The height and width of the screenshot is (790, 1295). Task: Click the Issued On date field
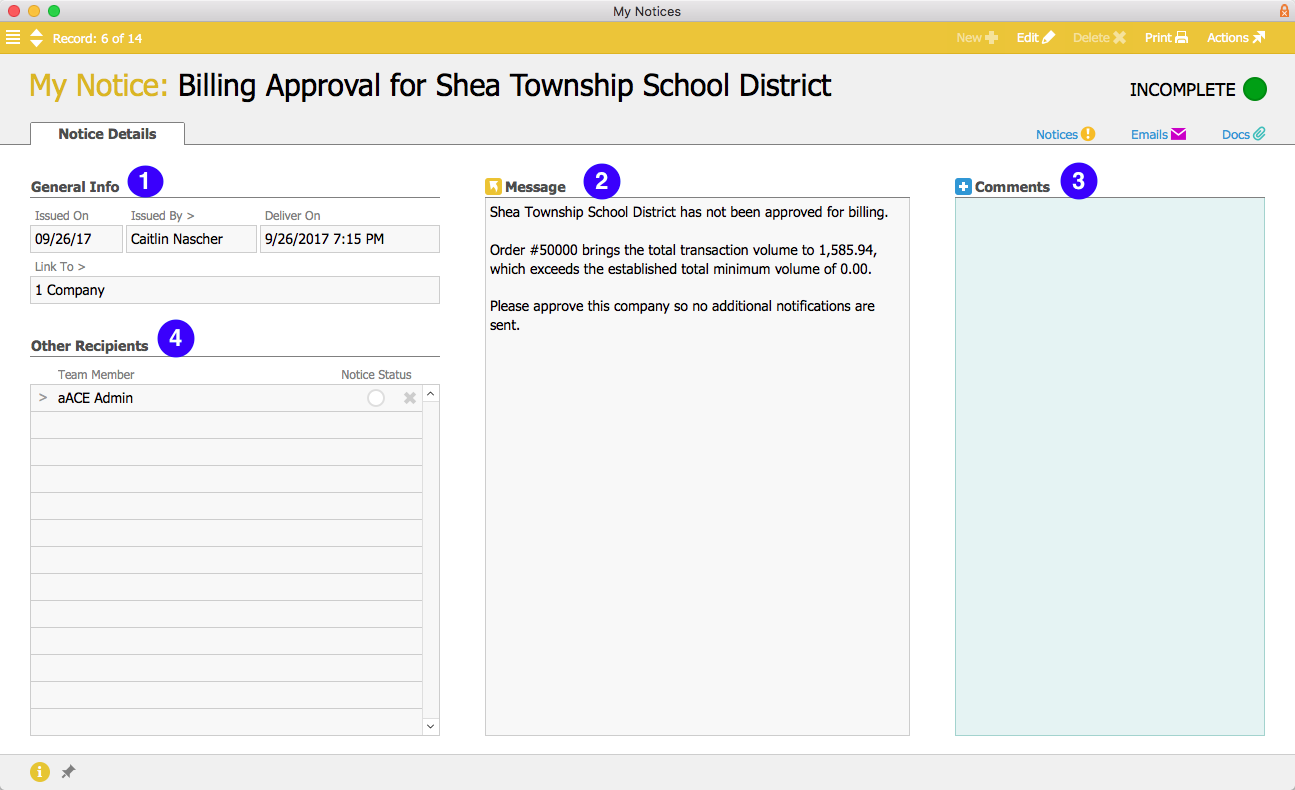pyautogui.click(x=77, y=239)
